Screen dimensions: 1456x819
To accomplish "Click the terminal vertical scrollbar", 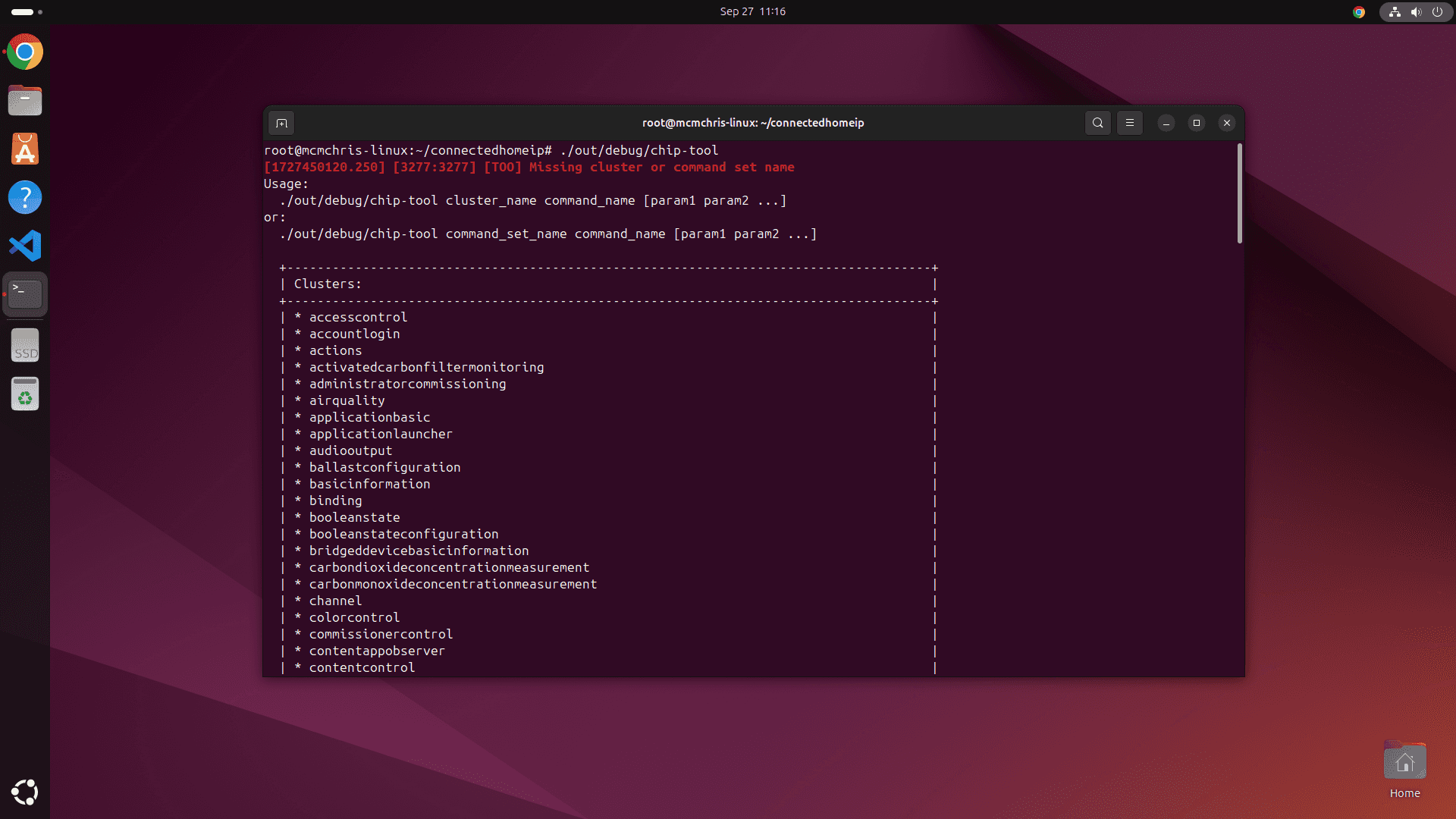I will pyautogui.click(x=1240, y=194).
